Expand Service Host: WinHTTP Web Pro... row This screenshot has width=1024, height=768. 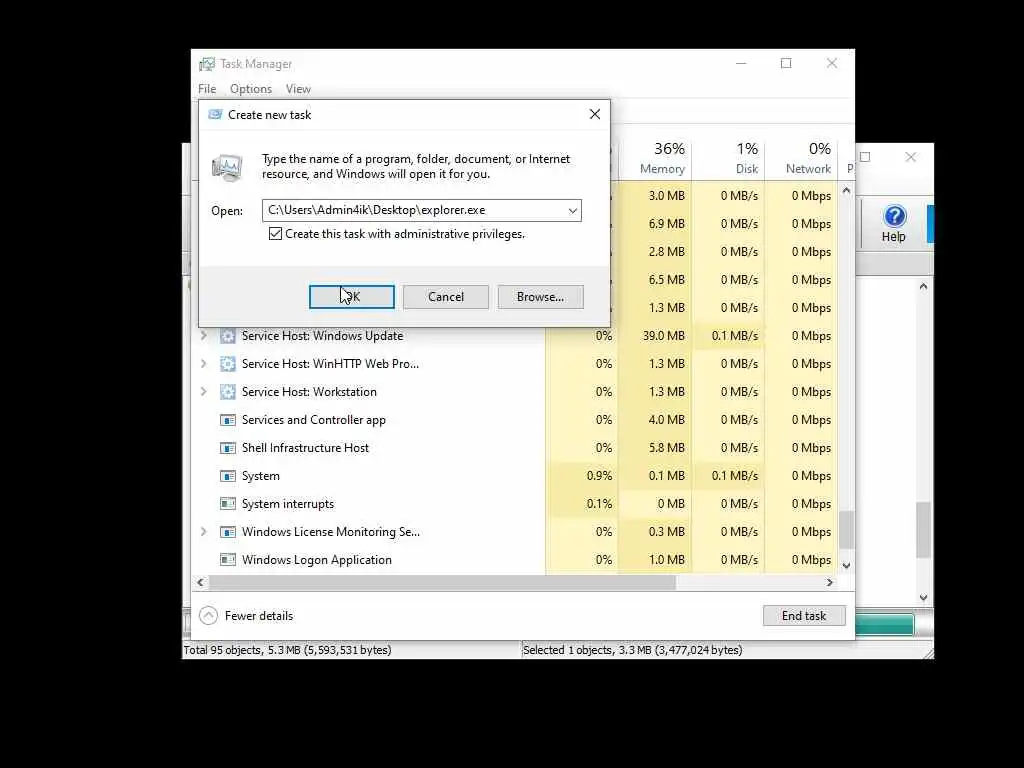click(203, 364)
